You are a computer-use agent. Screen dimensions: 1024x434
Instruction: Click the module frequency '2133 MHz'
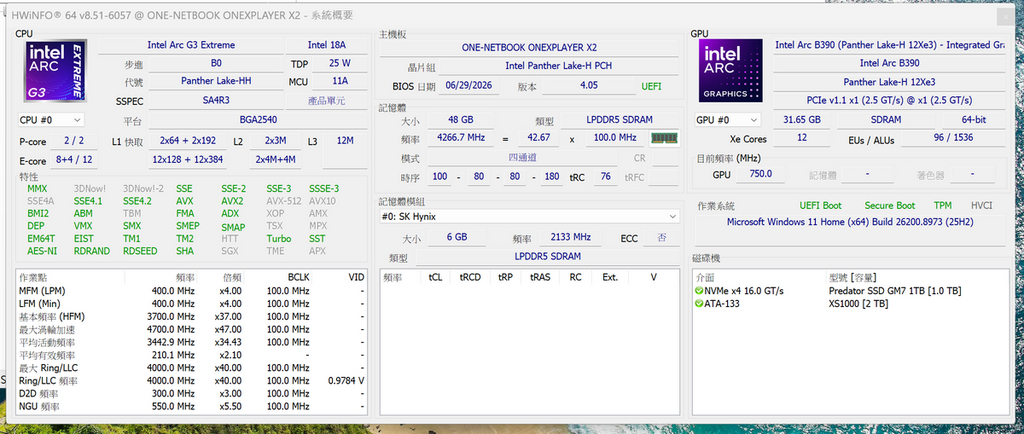coord(571,238)
